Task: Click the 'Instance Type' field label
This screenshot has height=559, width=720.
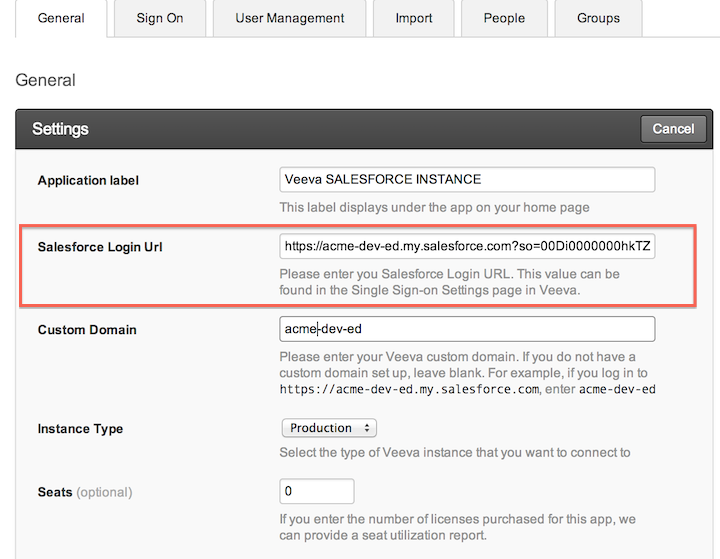Action: click(x=80, y=429)
